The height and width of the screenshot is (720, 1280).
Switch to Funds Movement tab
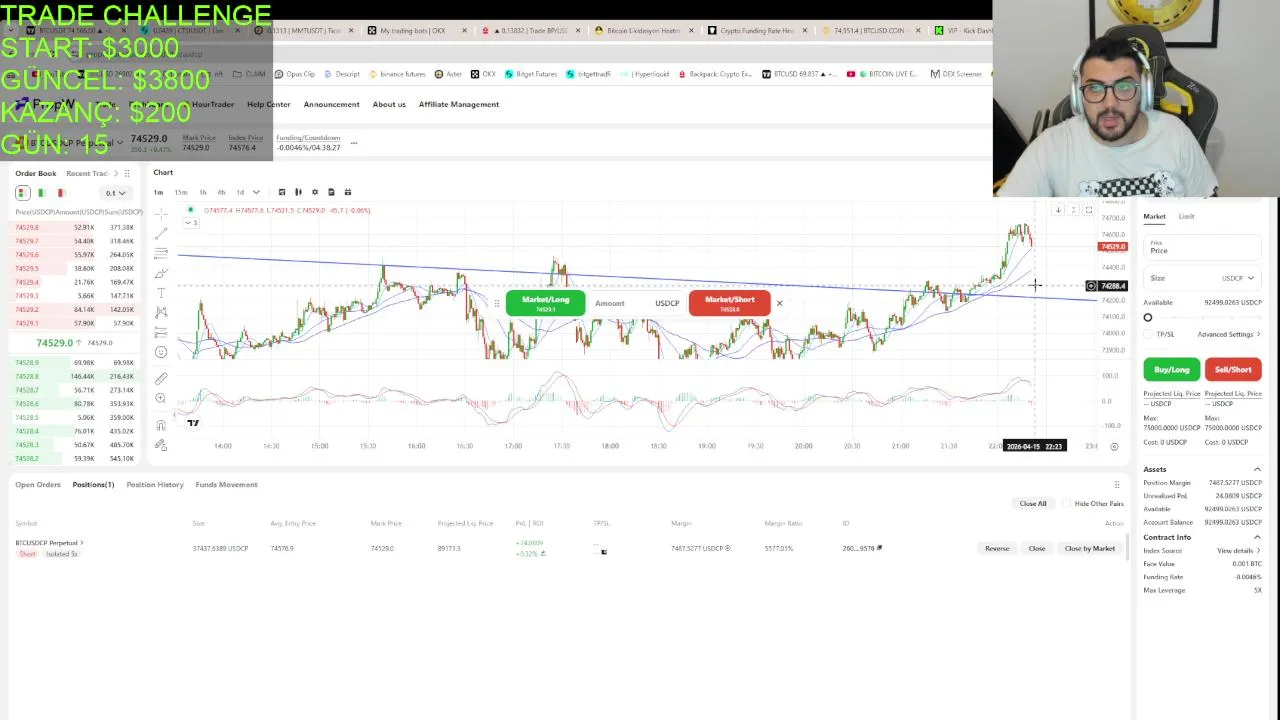click(226, 485)
